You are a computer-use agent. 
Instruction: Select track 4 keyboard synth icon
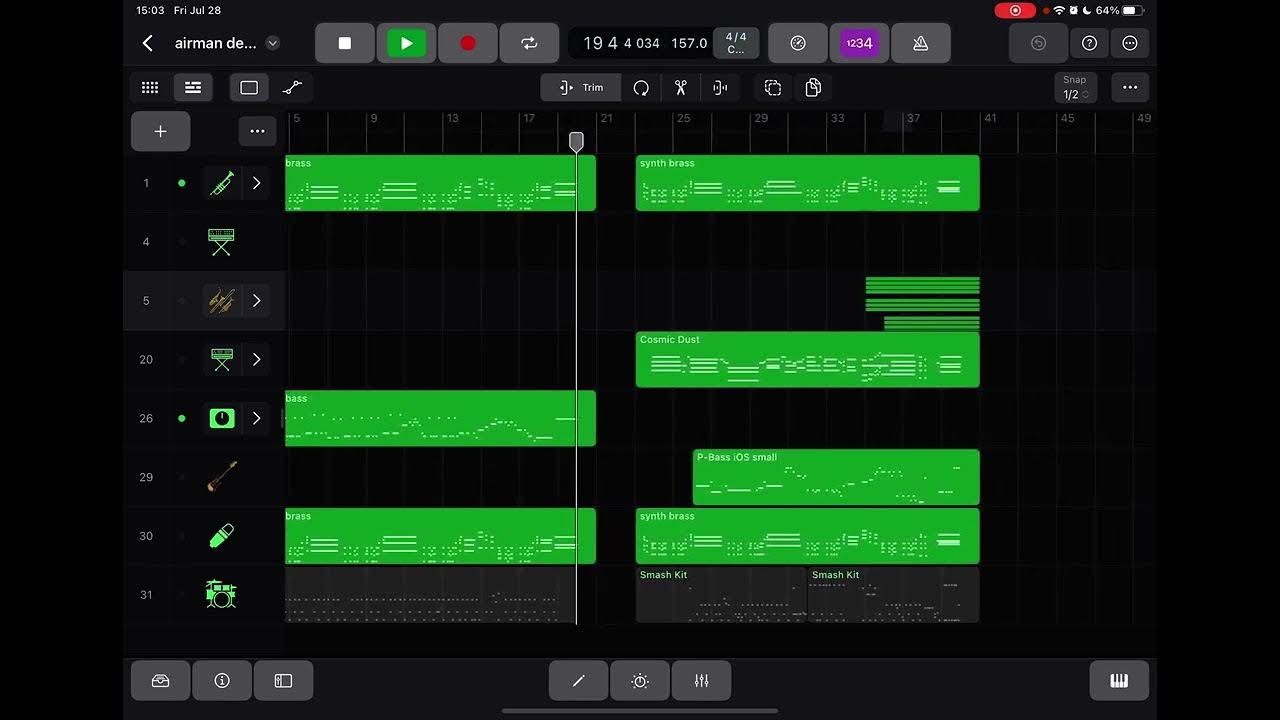tap(221, 242)
